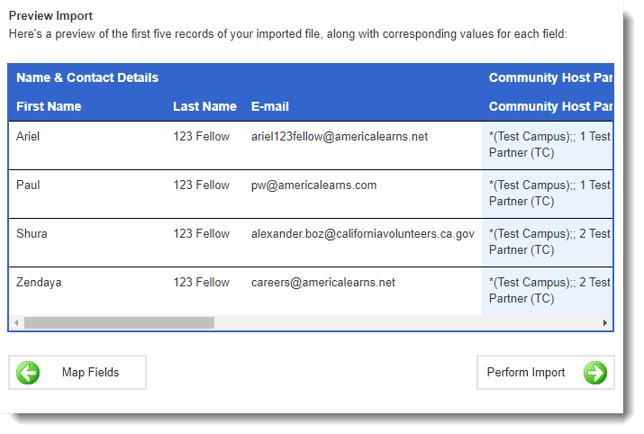The width and height of the screenshot is (644, 434).
Task: Click the Community Host Partner column header
Action: pyautogui.click(x=549, y=107)
